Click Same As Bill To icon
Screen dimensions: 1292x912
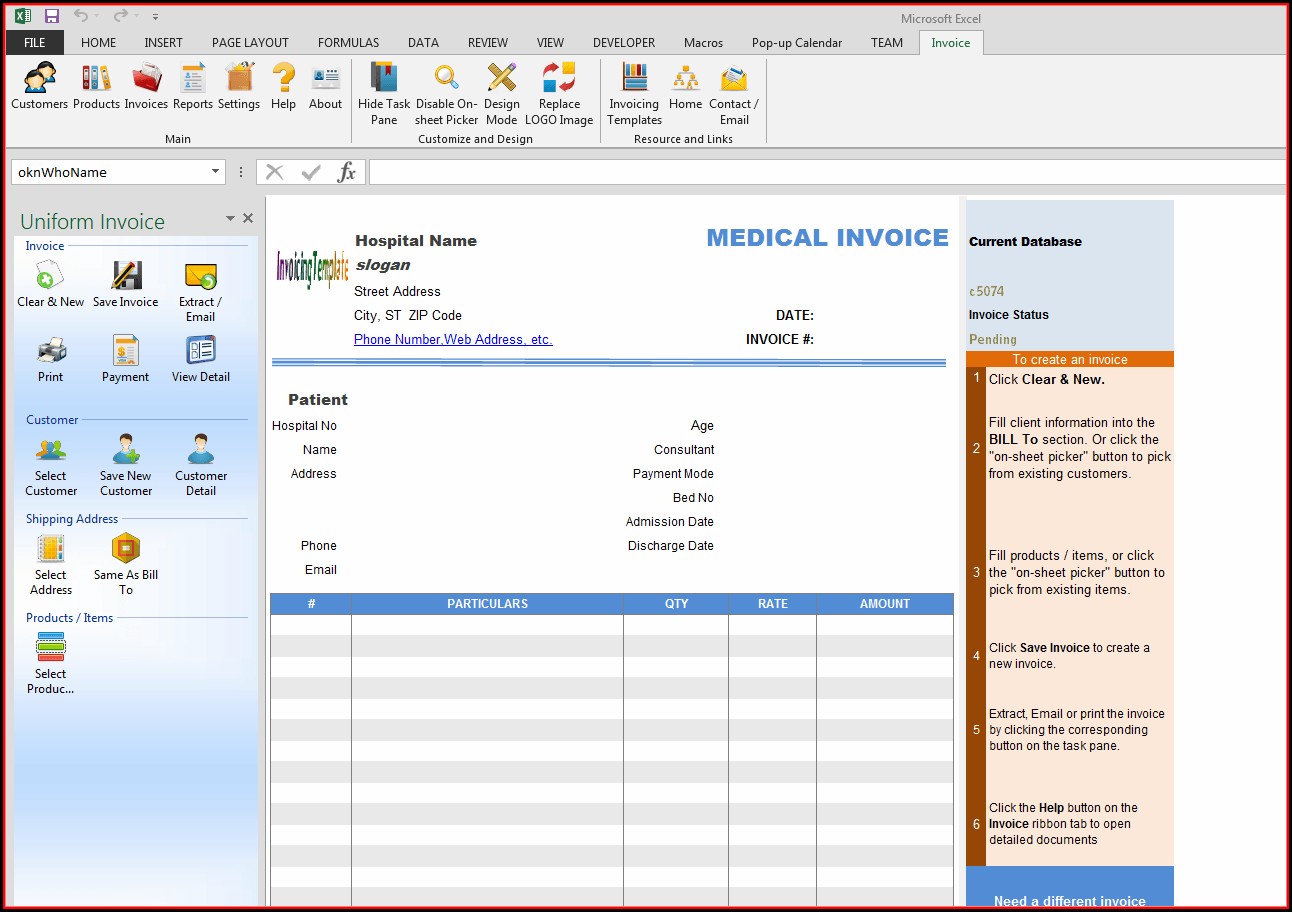[126, 565]
